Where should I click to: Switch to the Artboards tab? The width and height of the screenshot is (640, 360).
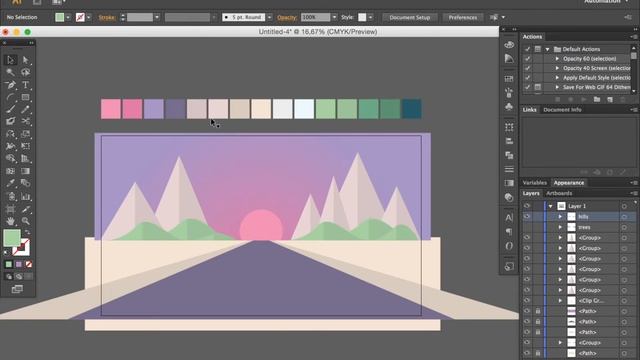coord(559,193)
